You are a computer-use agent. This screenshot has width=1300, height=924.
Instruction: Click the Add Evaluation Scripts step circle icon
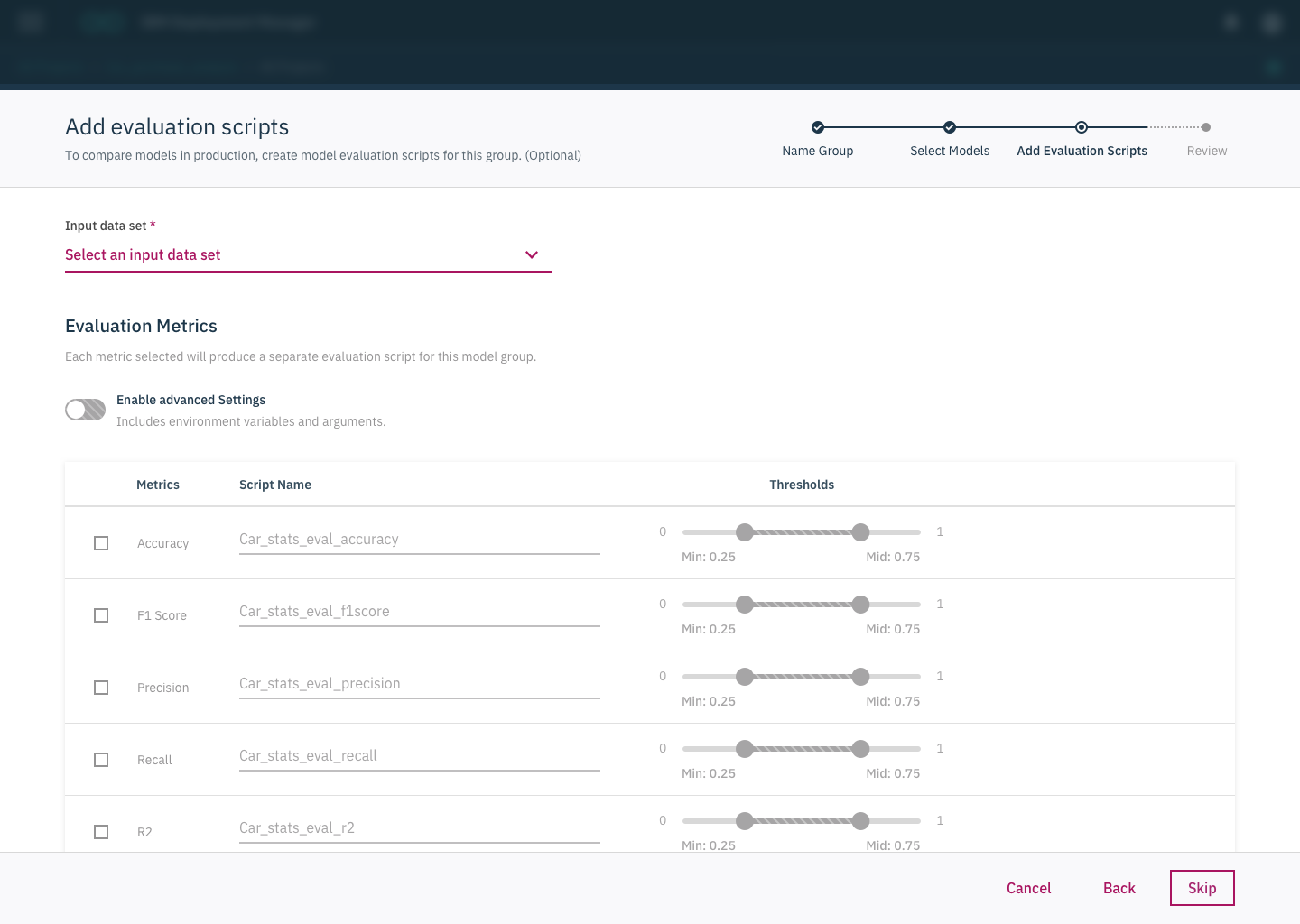click(x=1082, y=127)
